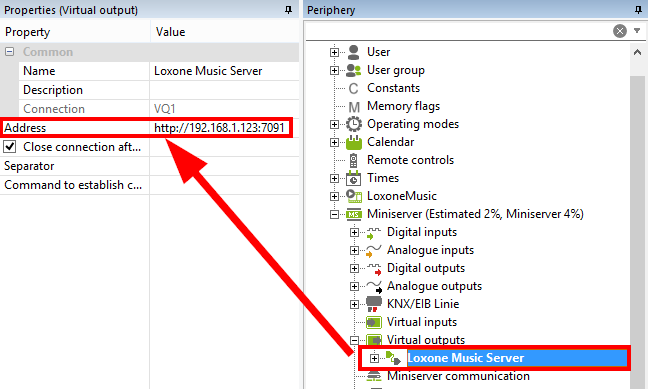This screenshot has height=389, width=648.
Task: Click inside the Periphery search box
Action: point(459,31)
